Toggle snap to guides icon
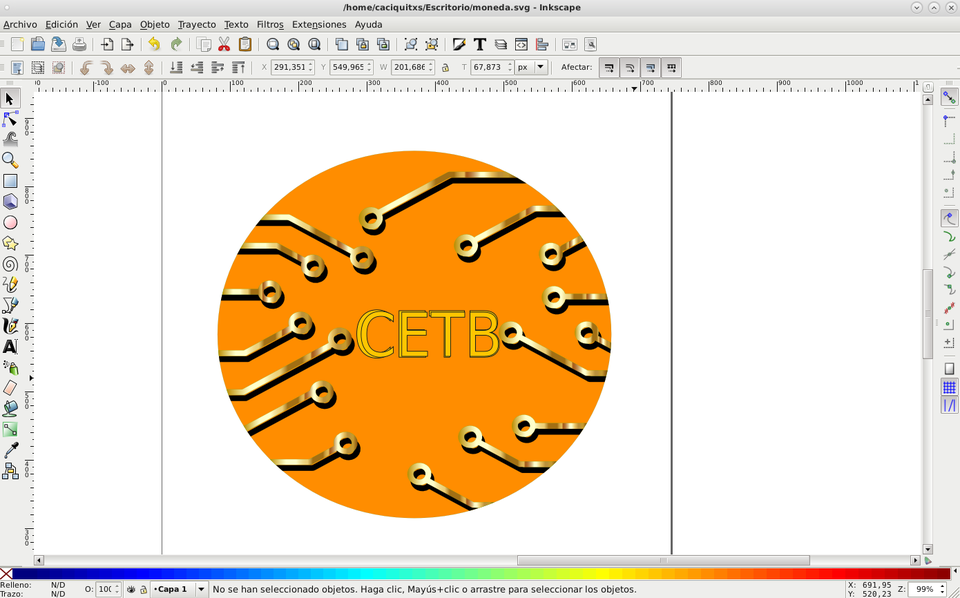The image size is (960, 598). 949,405
